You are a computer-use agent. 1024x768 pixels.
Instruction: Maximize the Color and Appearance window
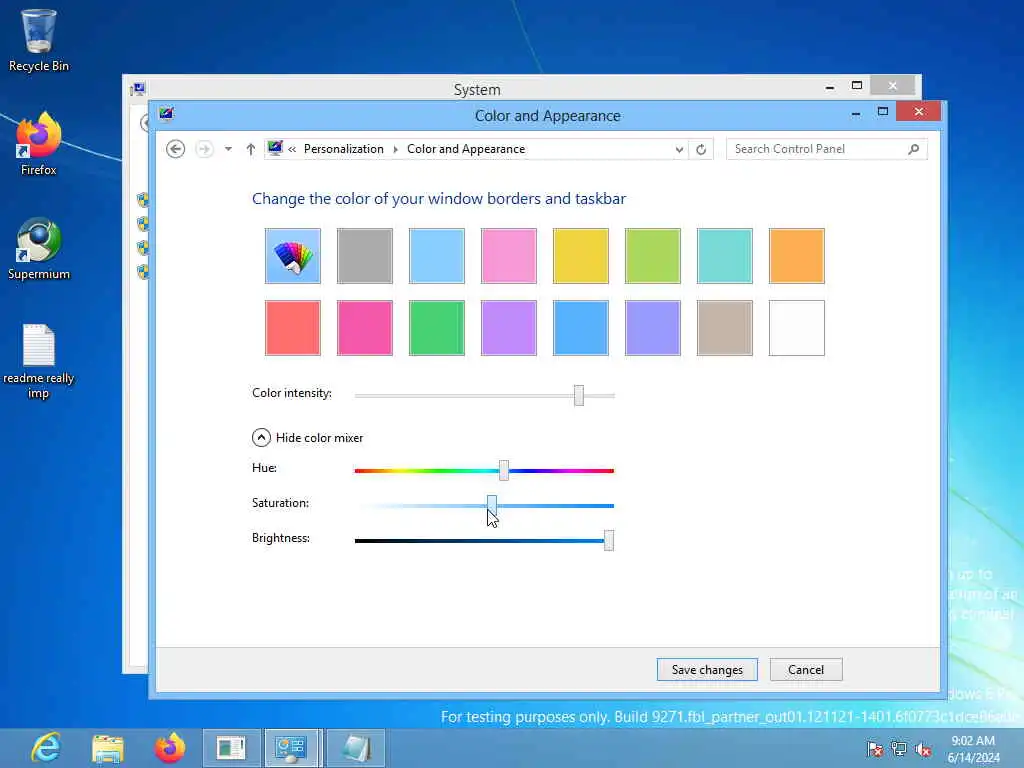883,112
